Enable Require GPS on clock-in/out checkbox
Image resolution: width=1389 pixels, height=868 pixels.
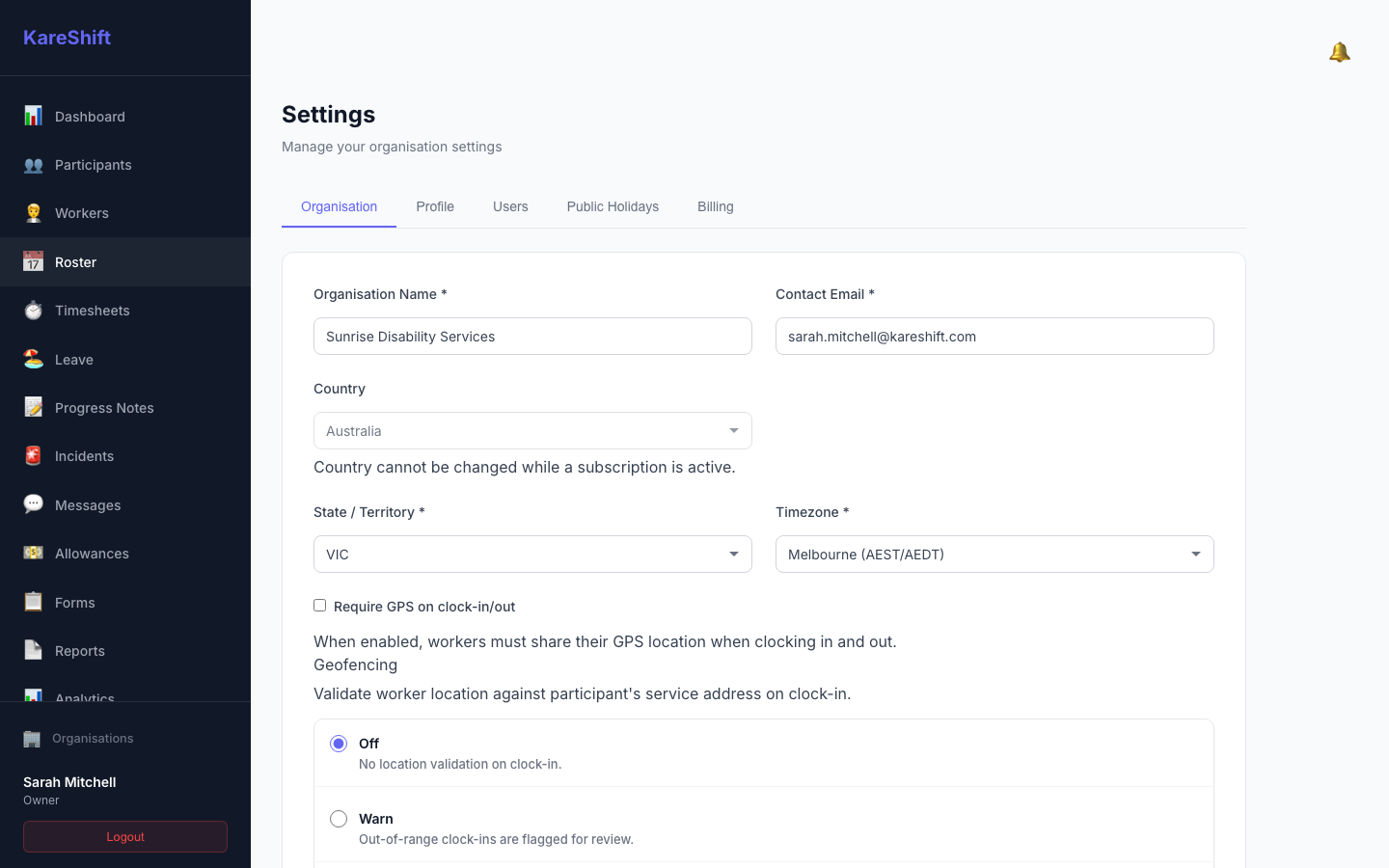click(319, 606)
